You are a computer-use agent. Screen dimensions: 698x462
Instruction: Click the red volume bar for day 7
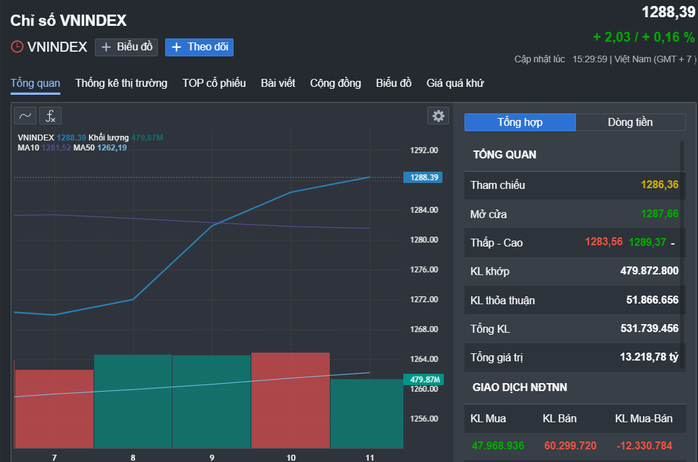tap(54, 409)
